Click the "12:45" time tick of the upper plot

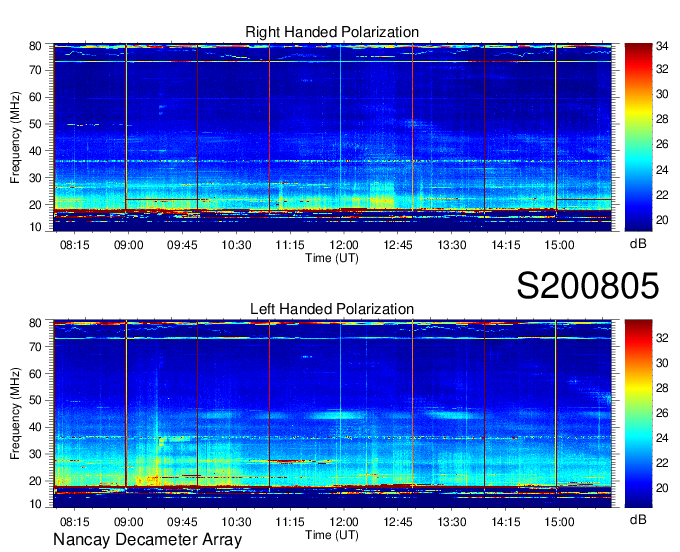[398, 245]
